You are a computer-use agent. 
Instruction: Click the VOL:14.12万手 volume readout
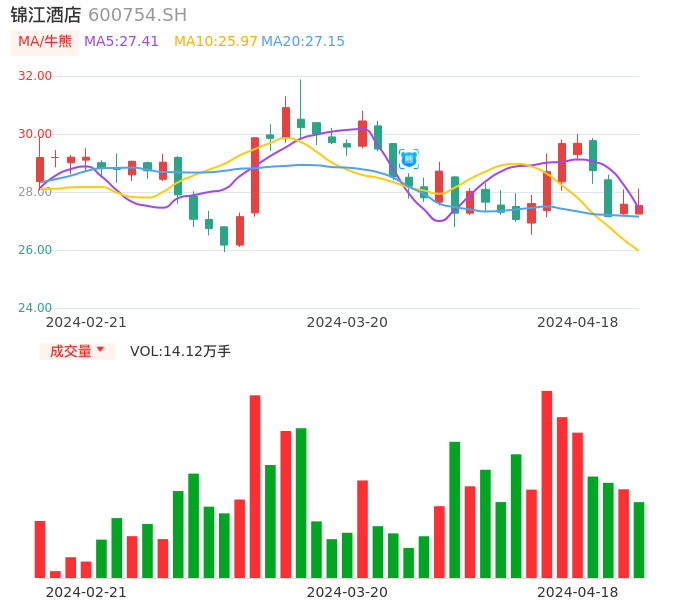click(180, 351)
